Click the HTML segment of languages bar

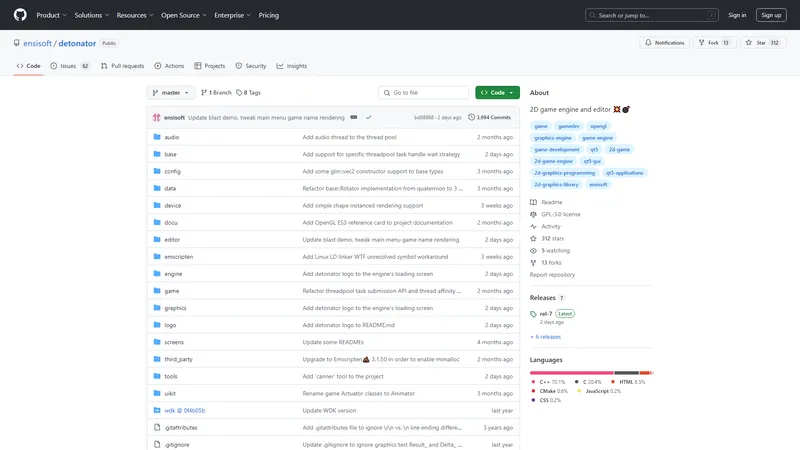tap(644, 373)
